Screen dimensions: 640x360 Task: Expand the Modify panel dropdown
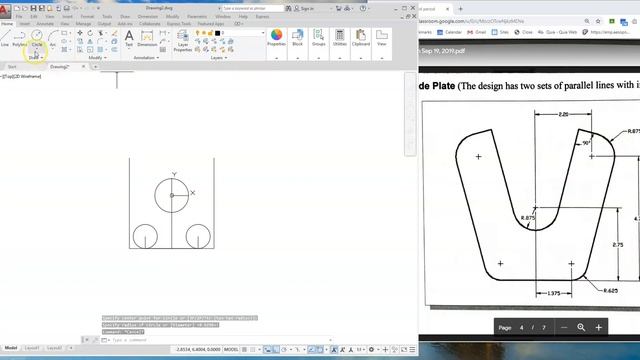[98, 58]
